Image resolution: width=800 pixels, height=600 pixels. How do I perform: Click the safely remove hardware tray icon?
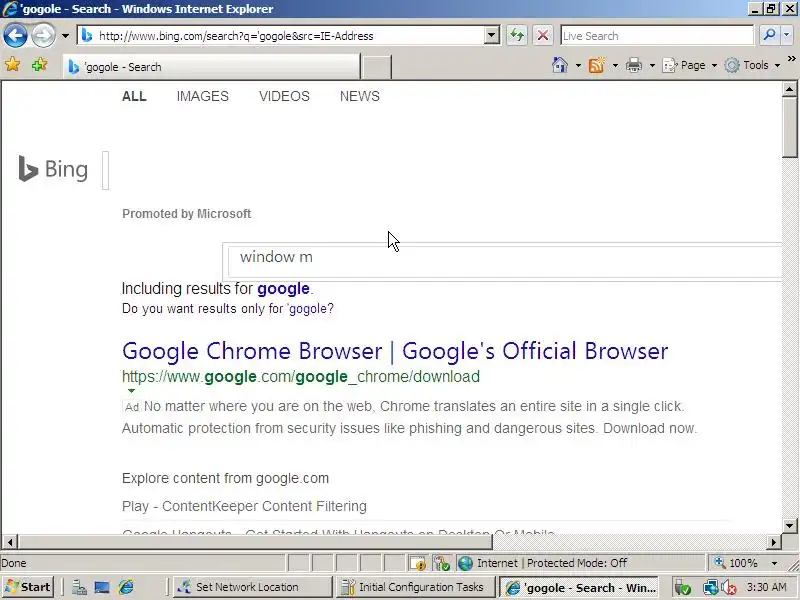tap(683, 588)
